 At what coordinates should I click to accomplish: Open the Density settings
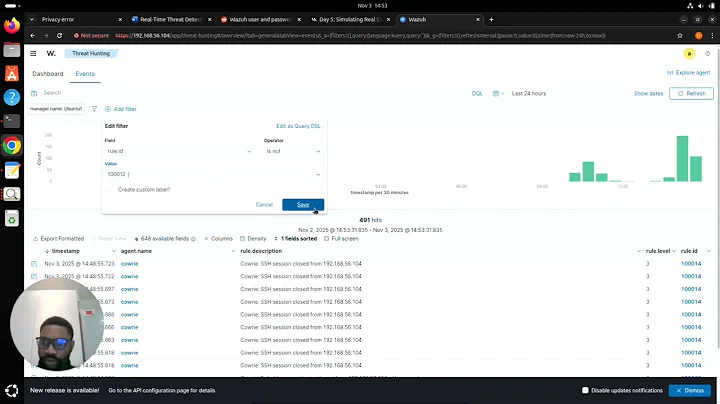point(253,239)
